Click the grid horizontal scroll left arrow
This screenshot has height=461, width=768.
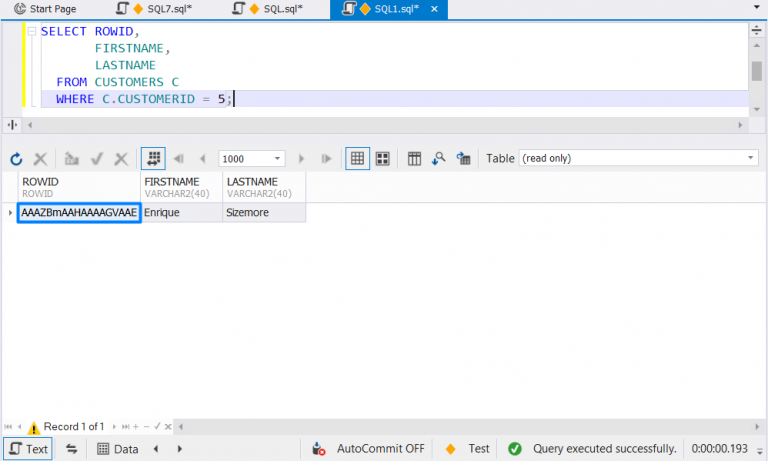tap(181, 427)
